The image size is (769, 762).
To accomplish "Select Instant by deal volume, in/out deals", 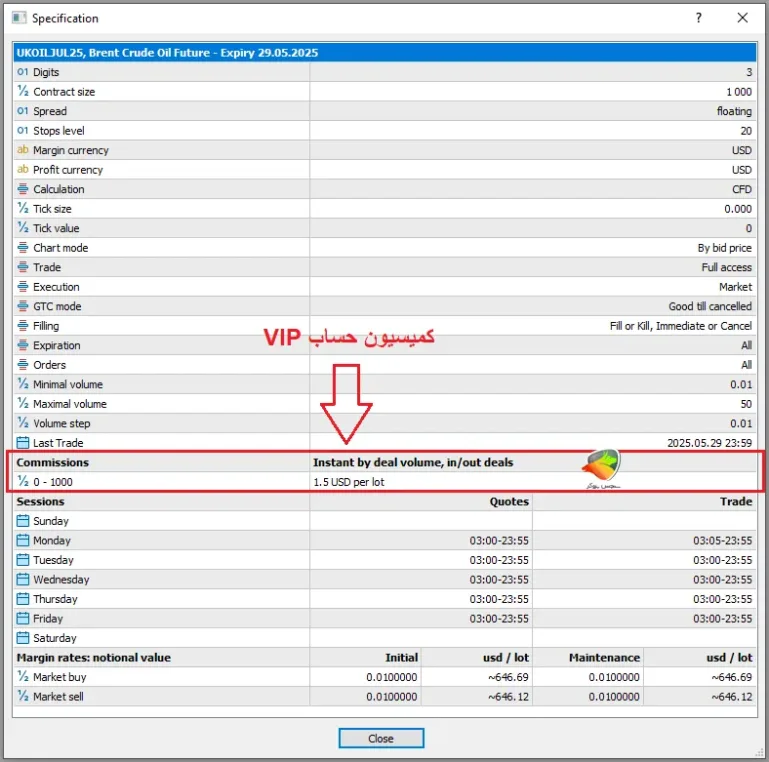I will (x=413, y=462).
